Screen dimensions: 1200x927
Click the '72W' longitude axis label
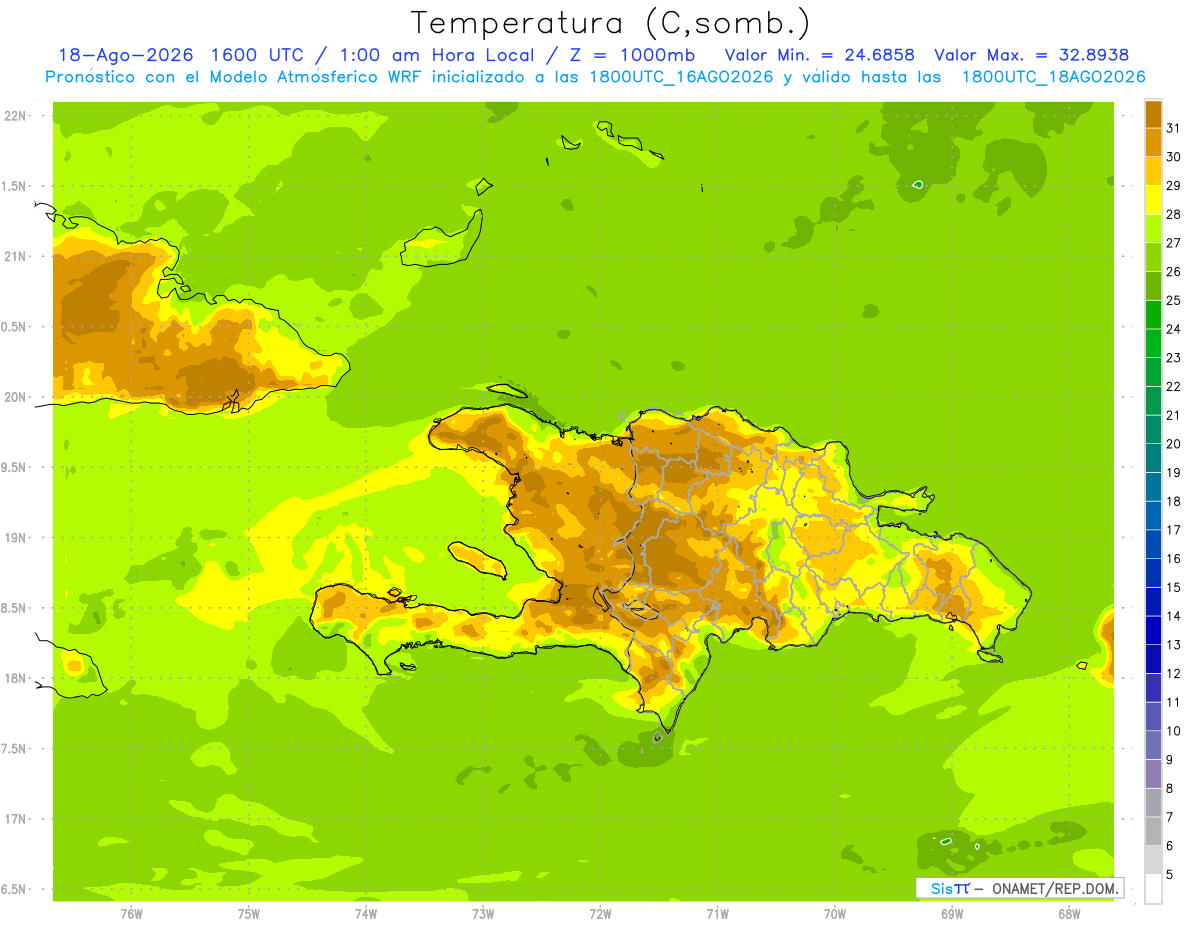coord(600,914)
